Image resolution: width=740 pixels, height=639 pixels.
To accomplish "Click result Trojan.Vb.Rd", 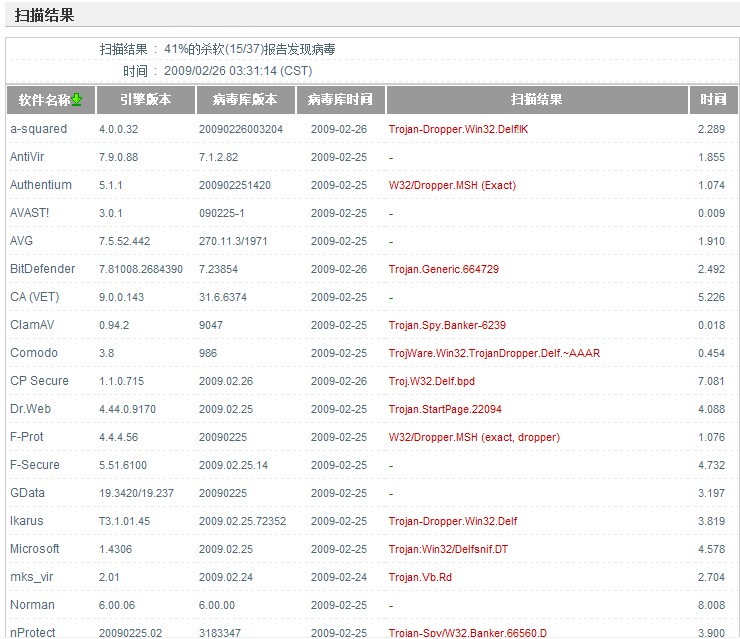I will [x=420, y=577].
